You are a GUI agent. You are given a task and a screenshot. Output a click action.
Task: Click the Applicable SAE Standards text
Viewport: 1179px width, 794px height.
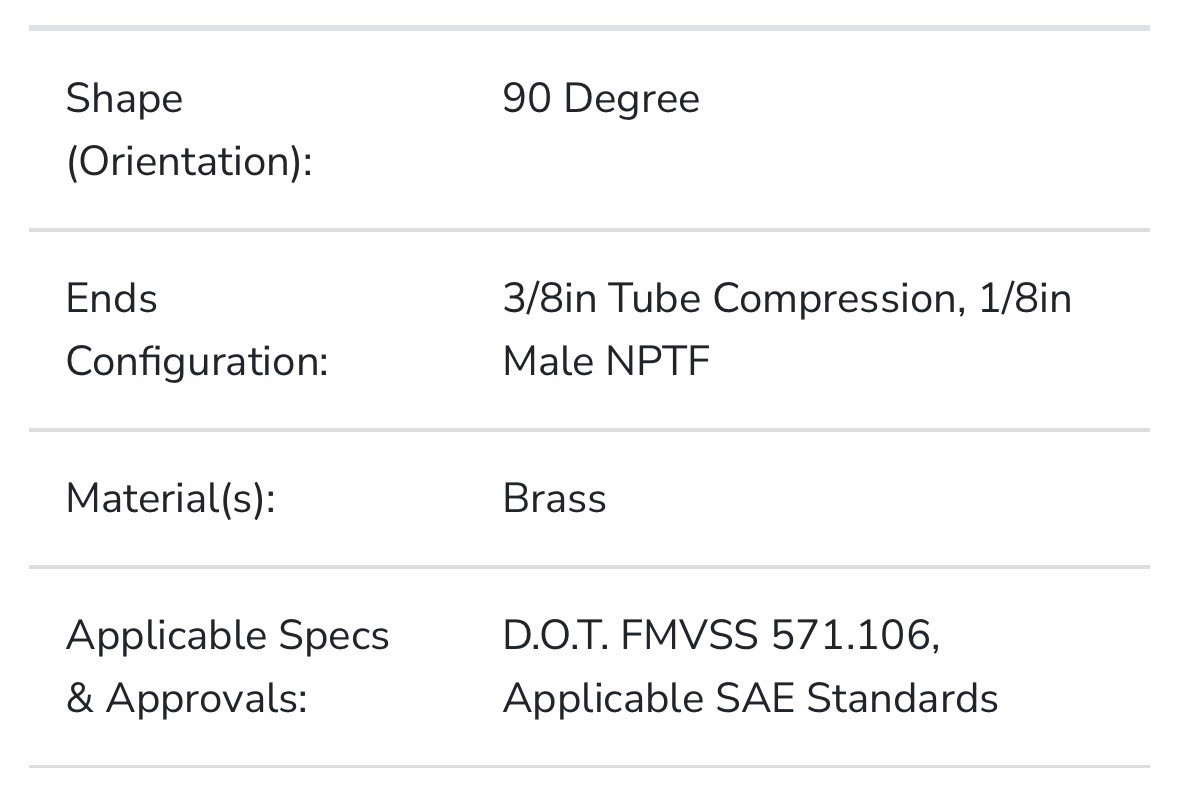click(750, 699)
